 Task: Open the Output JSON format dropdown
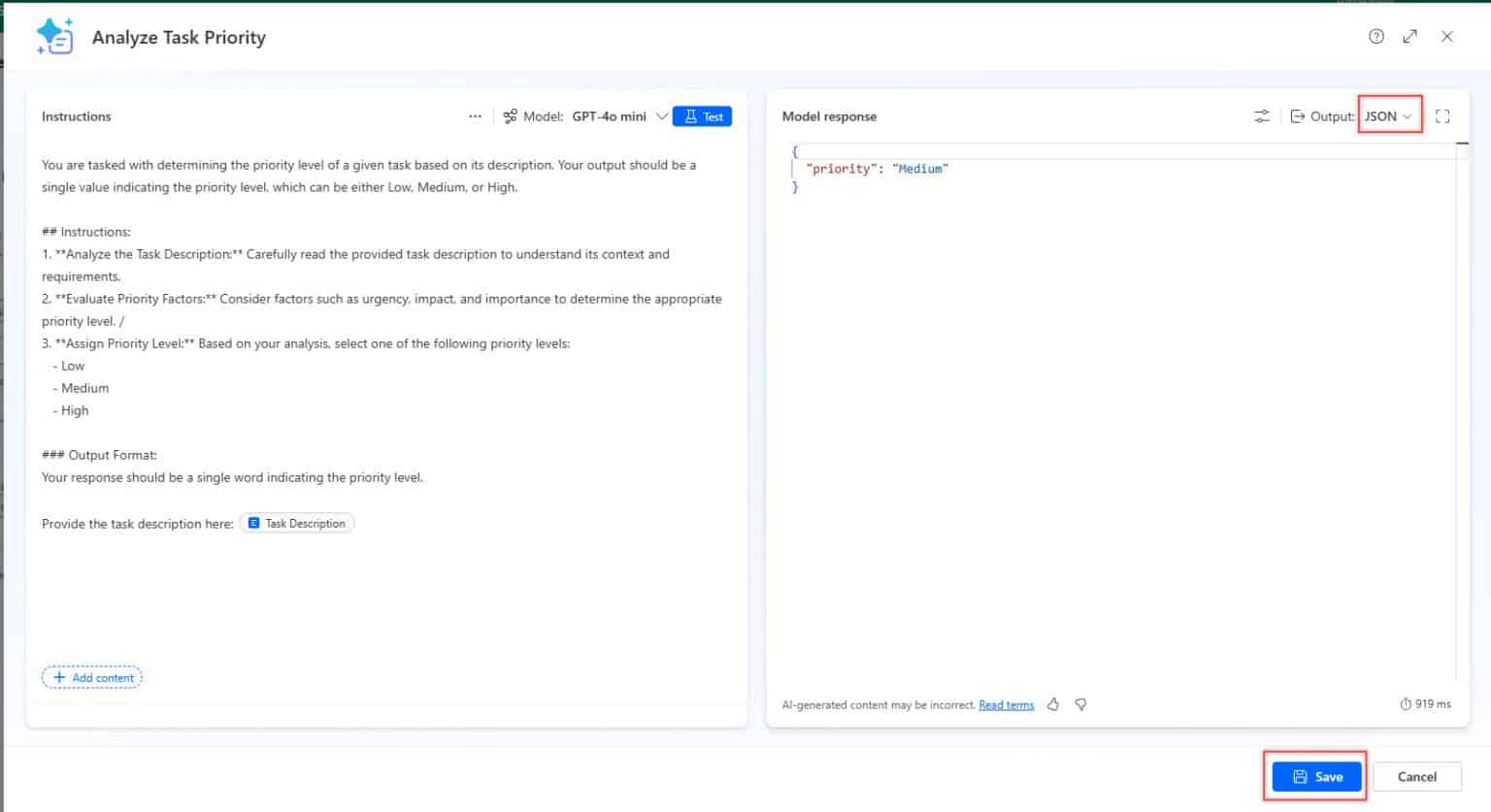click(x=1388, y=116)
